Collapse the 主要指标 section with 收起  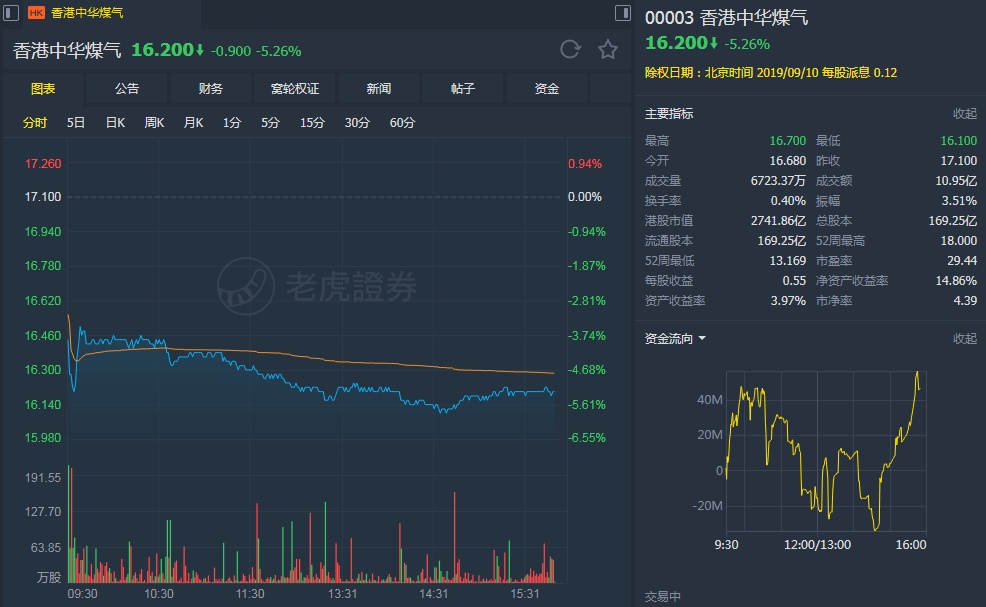tap(965, 114)
